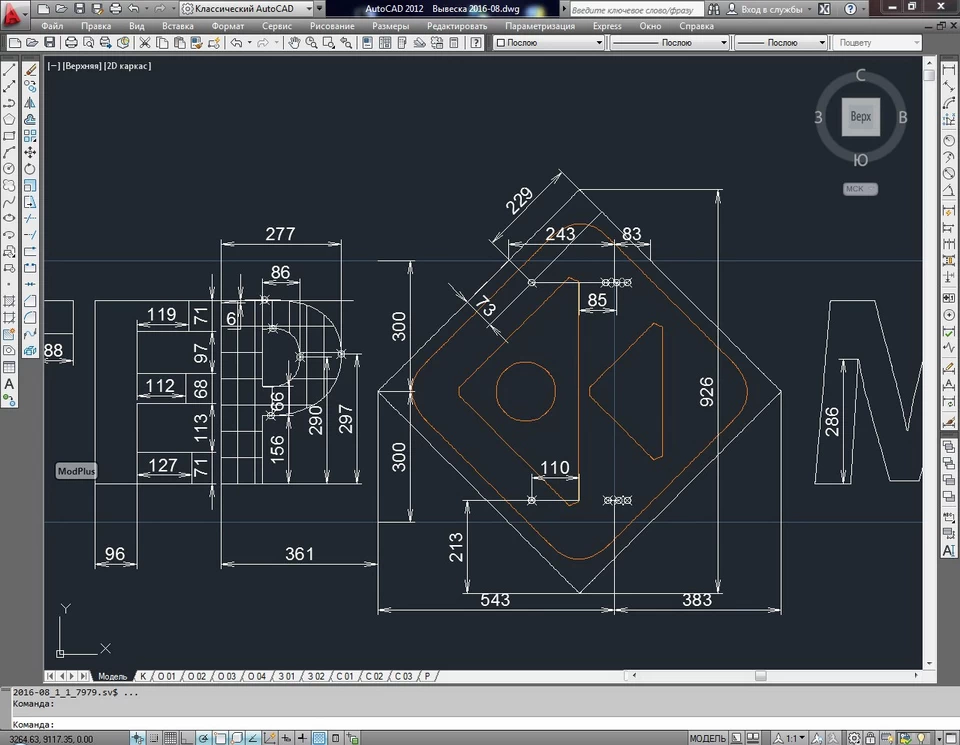Click the Save icon in the standard toolbar
The image size is (960, 745).
pyautogui.click(x=50, y=43)
